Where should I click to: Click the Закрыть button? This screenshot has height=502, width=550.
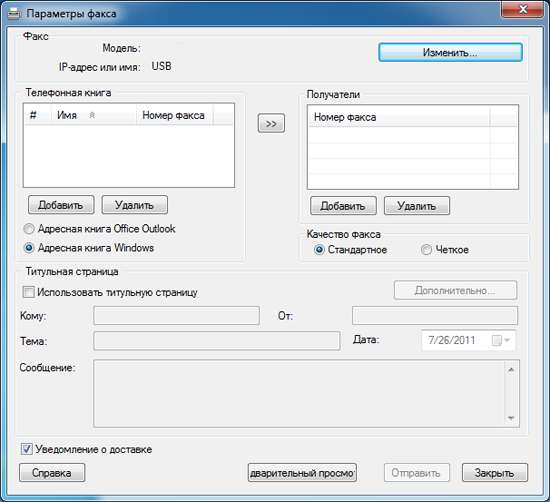[x=495, y=473]
